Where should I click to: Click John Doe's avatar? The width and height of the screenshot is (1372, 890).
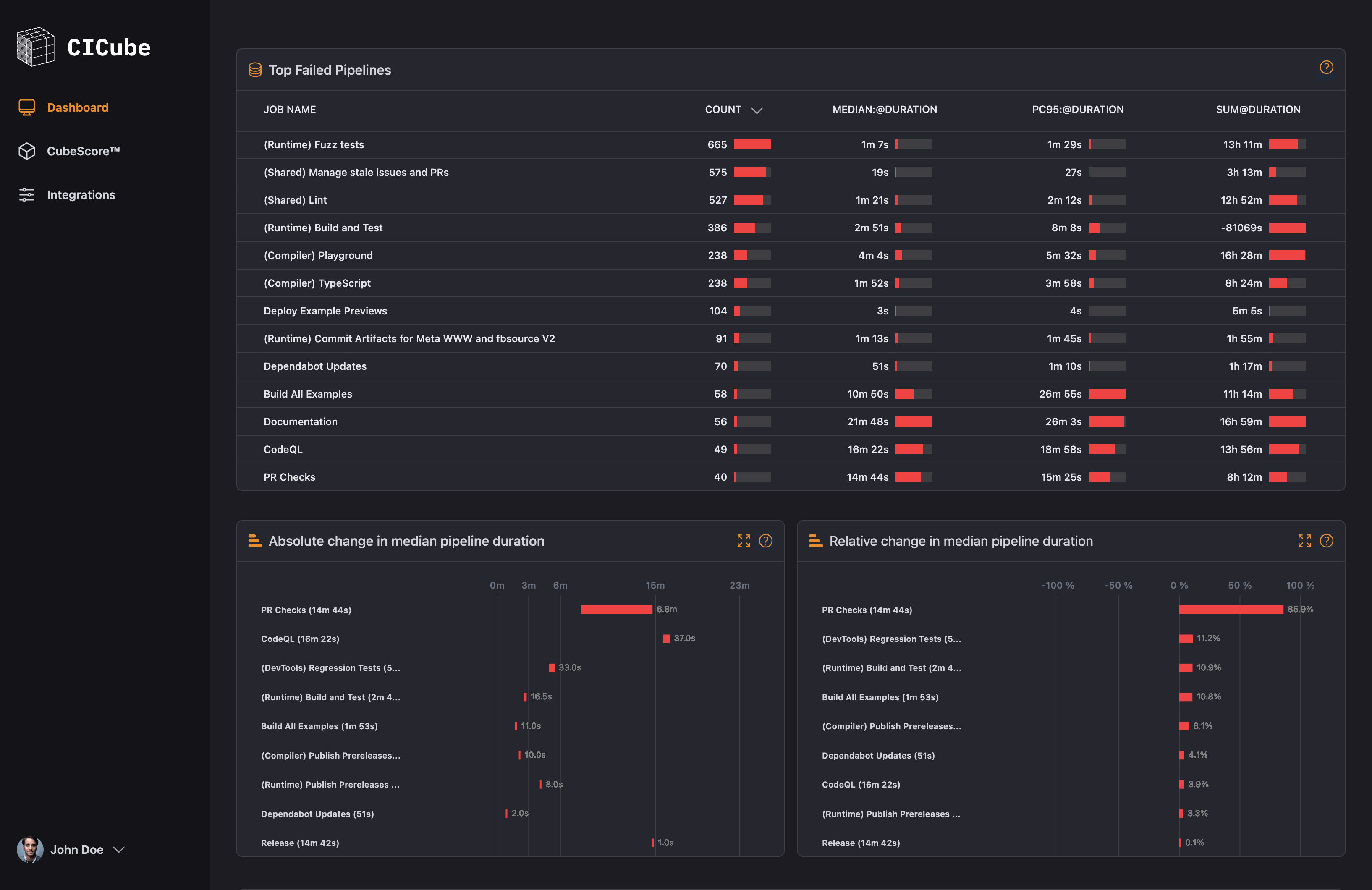click(x=30, y=850)
